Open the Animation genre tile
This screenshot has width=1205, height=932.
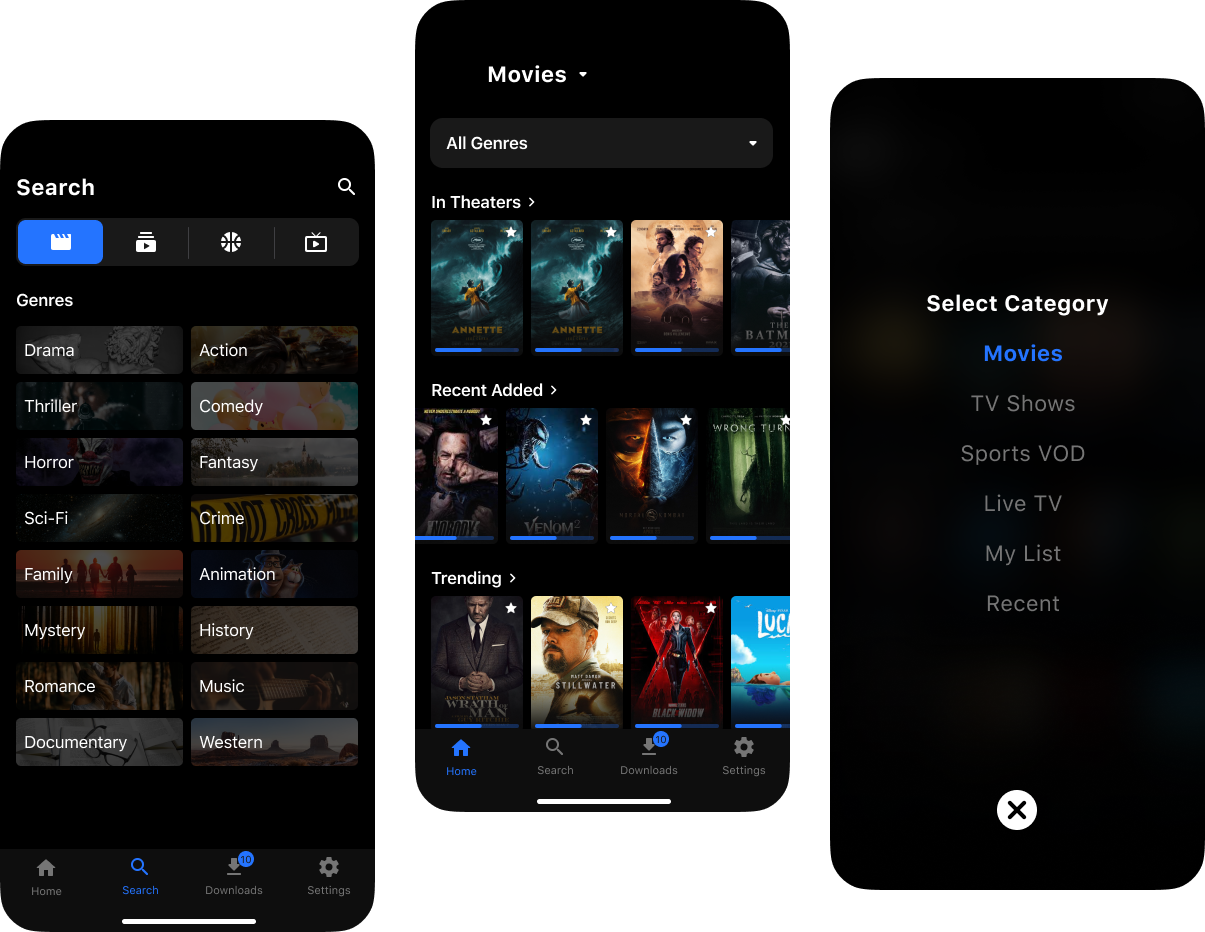[274, 574]
